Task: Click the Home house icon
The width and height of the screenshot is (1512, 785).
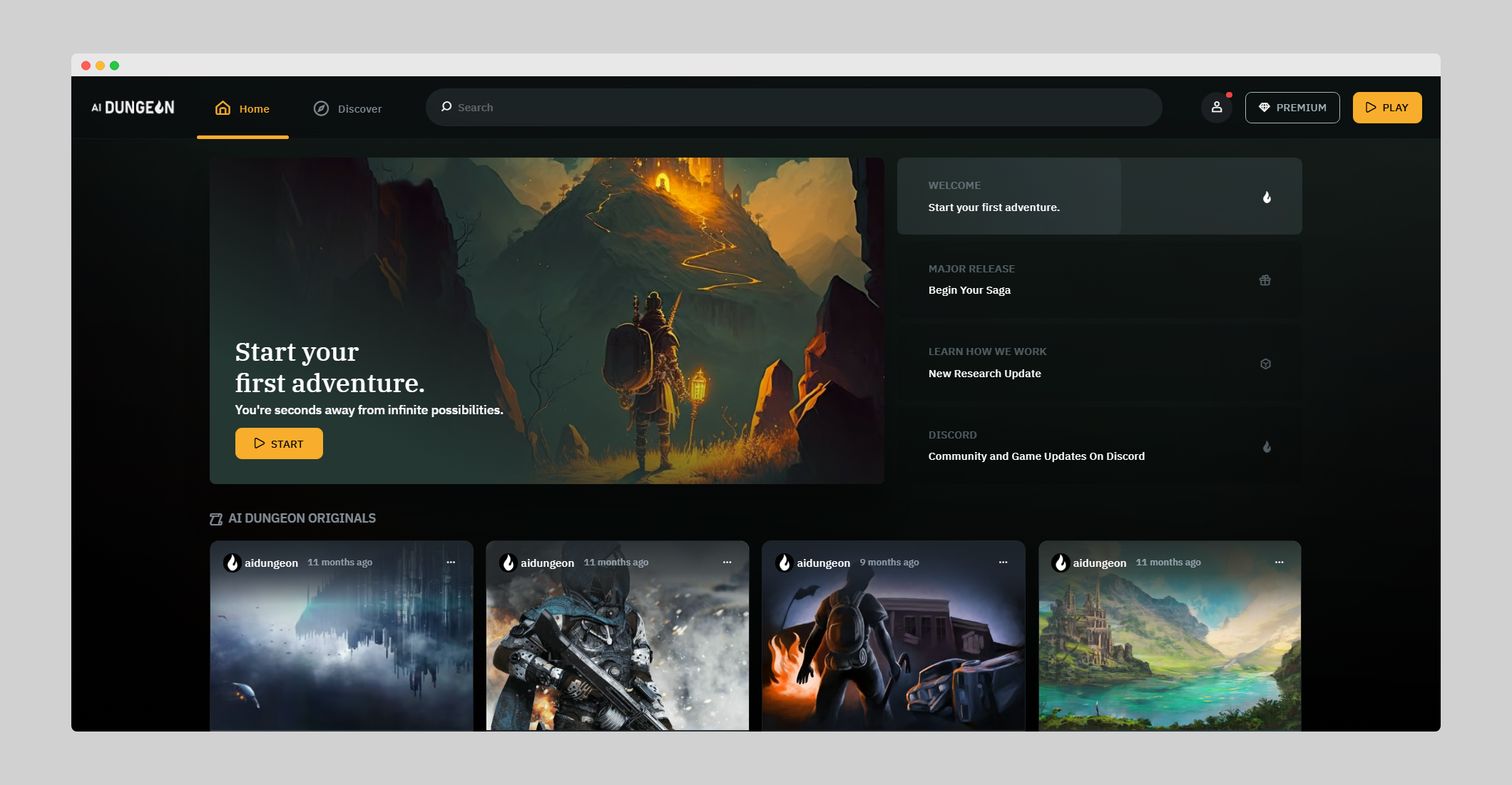Action: [223, 108]
